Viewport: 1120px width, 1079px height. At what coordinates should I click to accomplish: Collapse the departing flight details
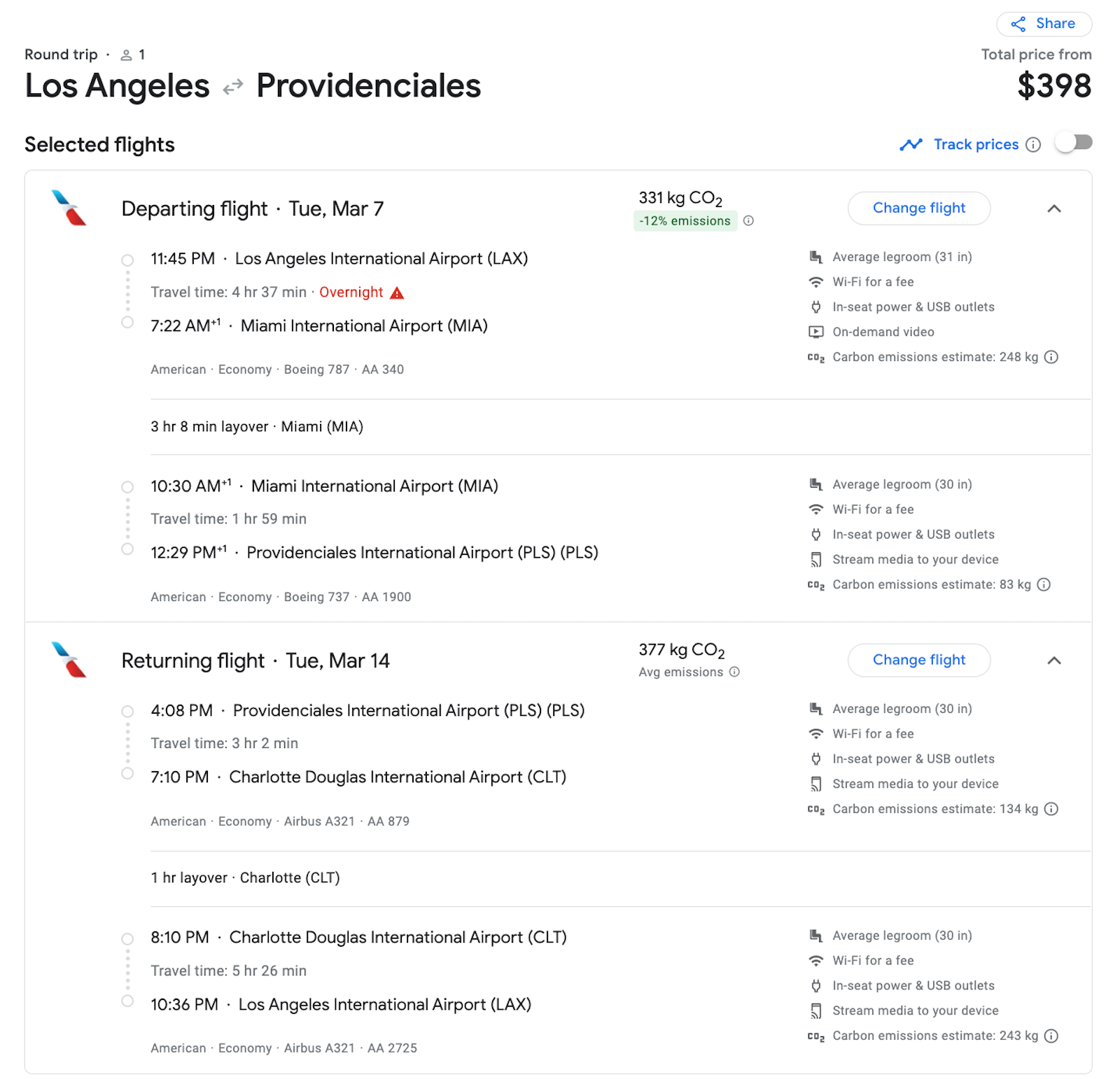1054,208
